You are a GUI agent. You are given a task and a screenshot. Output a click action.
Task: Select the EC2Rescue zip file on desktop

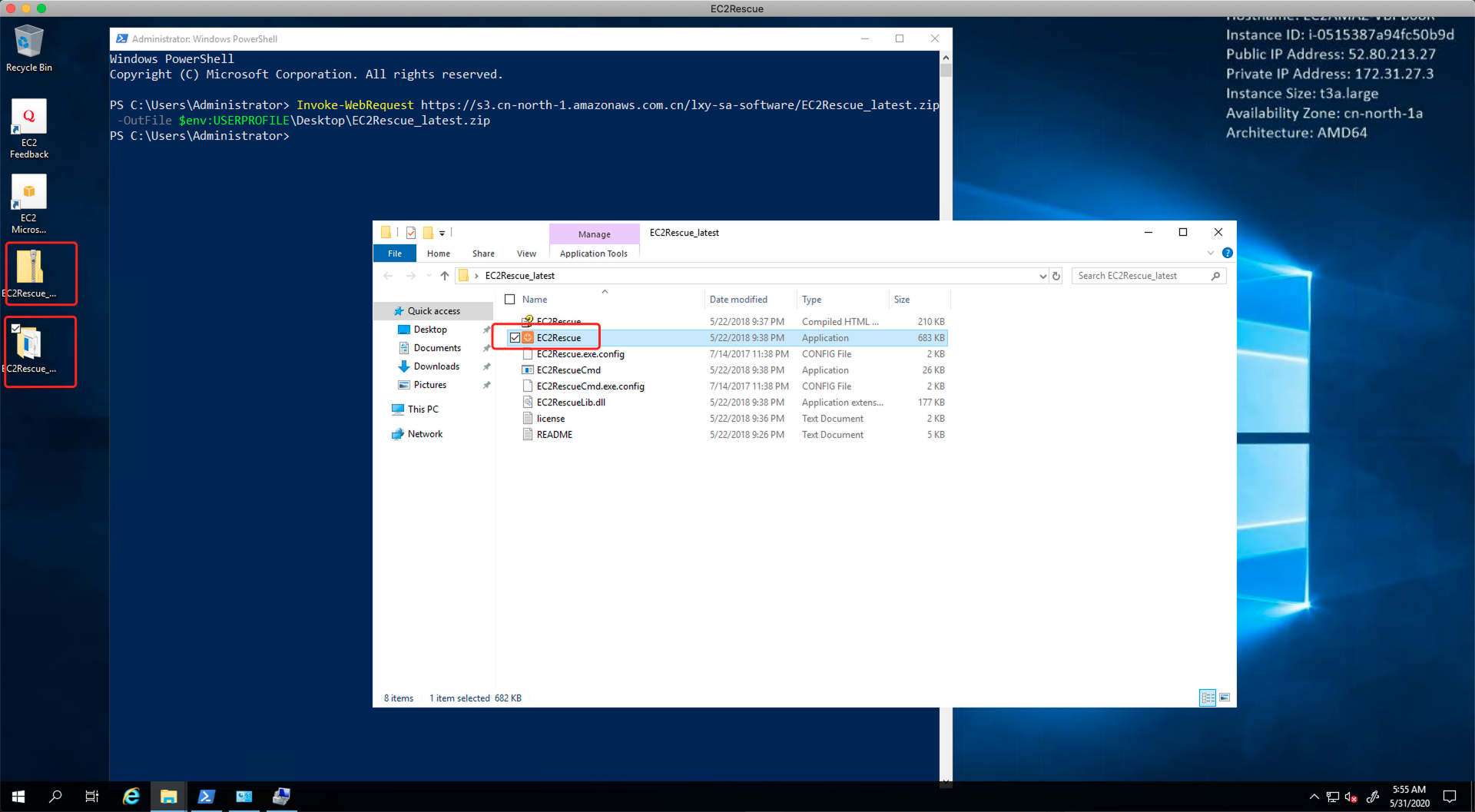(30, 267)
